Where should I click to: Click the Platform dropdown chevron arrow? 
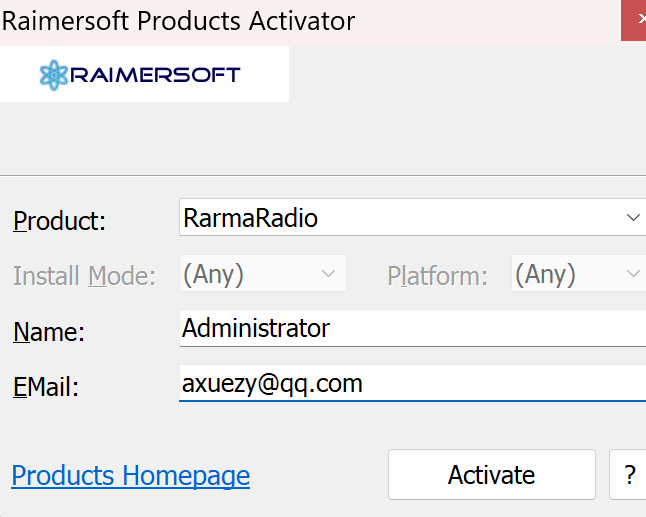coord(632,274)
